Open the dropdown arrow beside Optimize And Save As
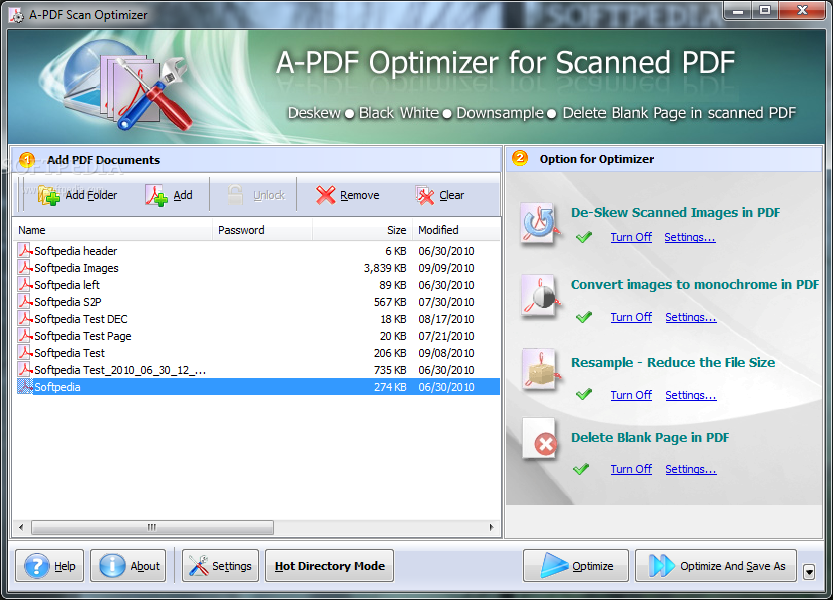The height and width of the screenshot is (600, 833). point(809,572)
